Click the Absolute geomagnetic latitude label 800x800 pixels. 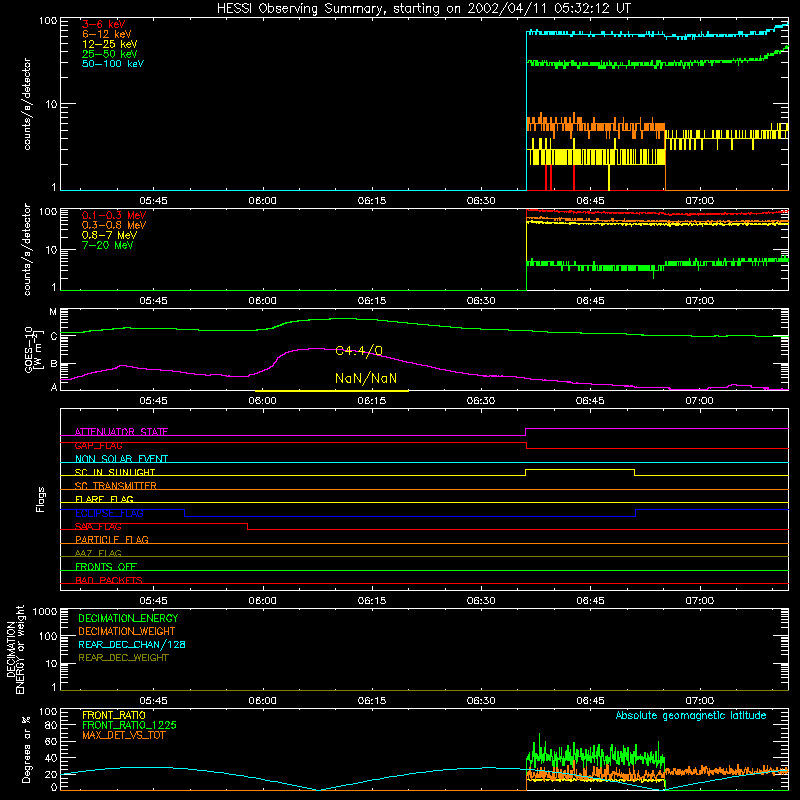[691, 715]
